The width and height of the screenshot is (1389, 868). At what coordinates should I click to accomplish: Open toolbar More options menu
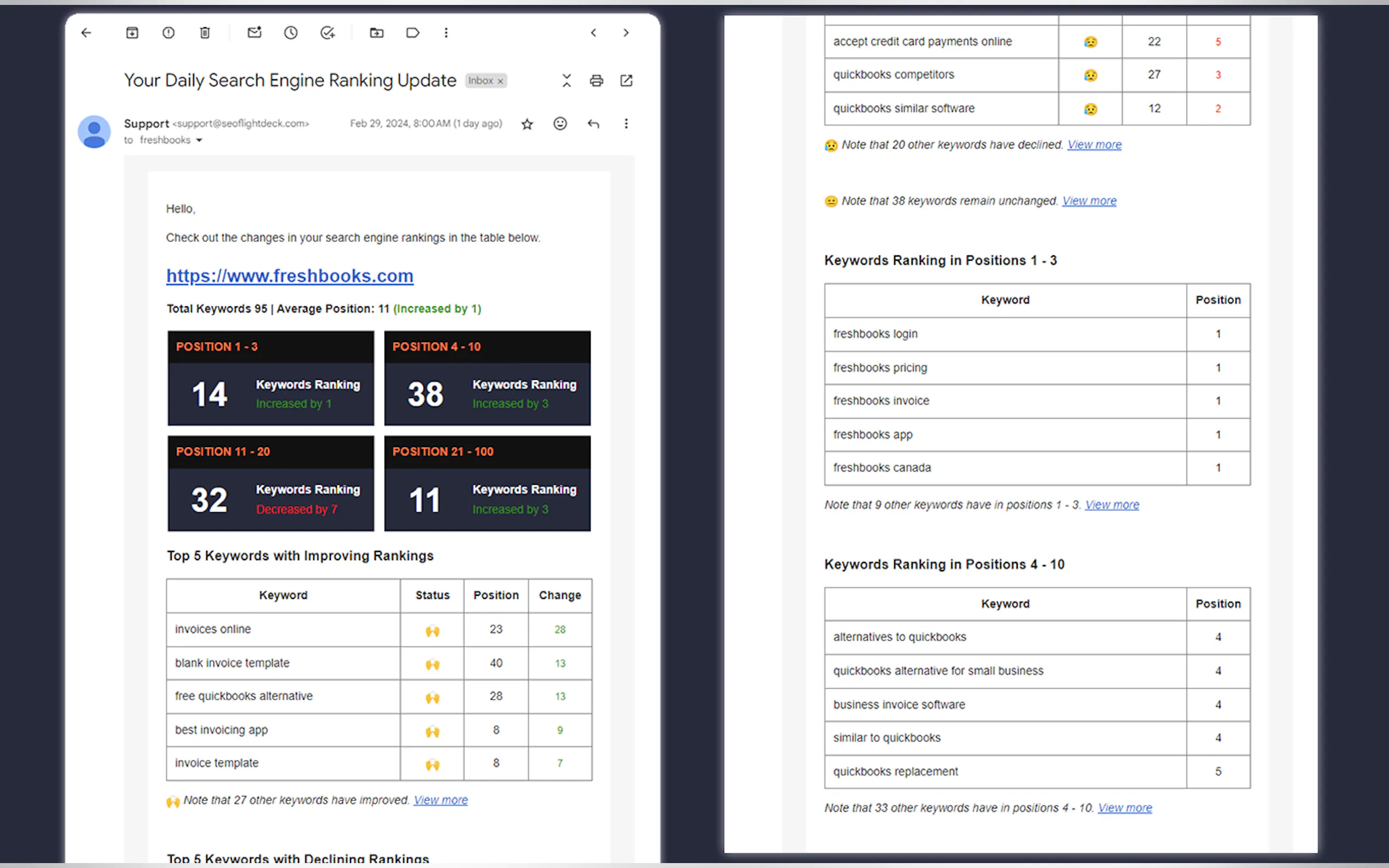pyautogui.click(x=446, y=33)
